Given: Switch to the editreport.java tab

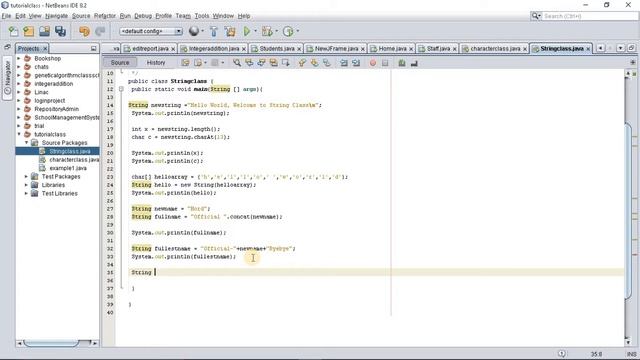Looking at the screenshot, I should (x=150, y=49).
